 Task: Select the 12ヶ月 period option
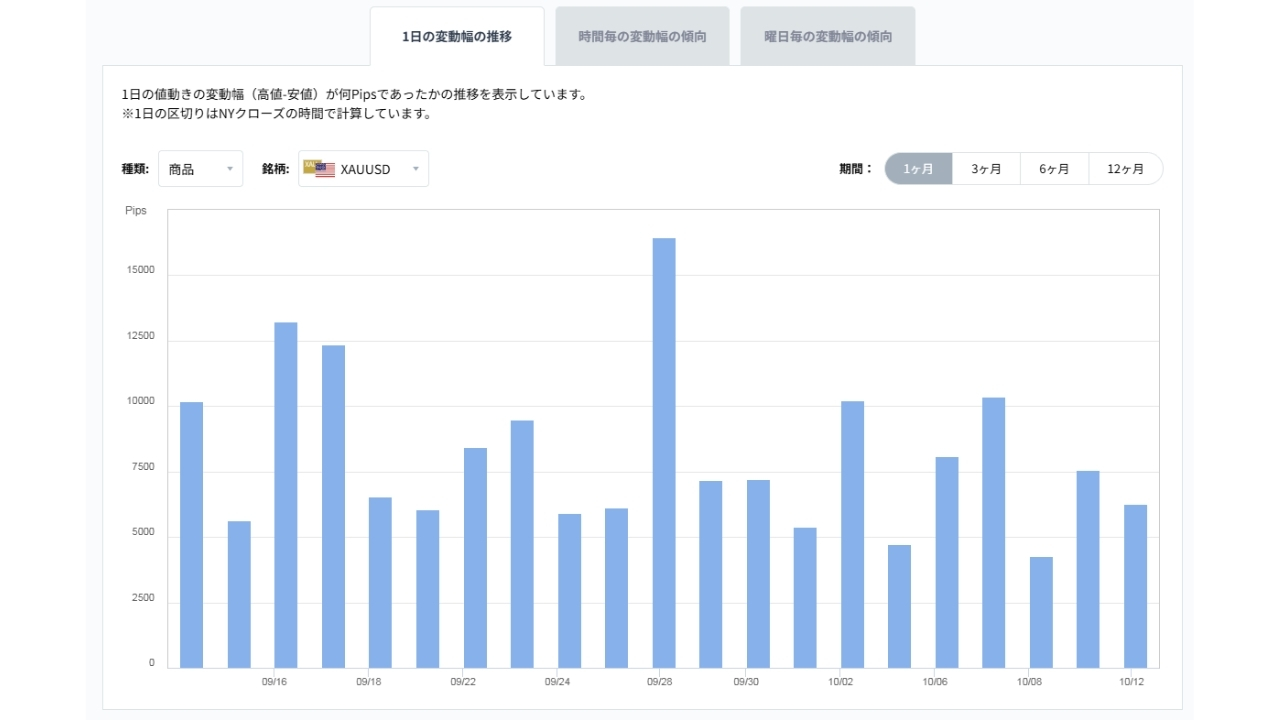1126,169
